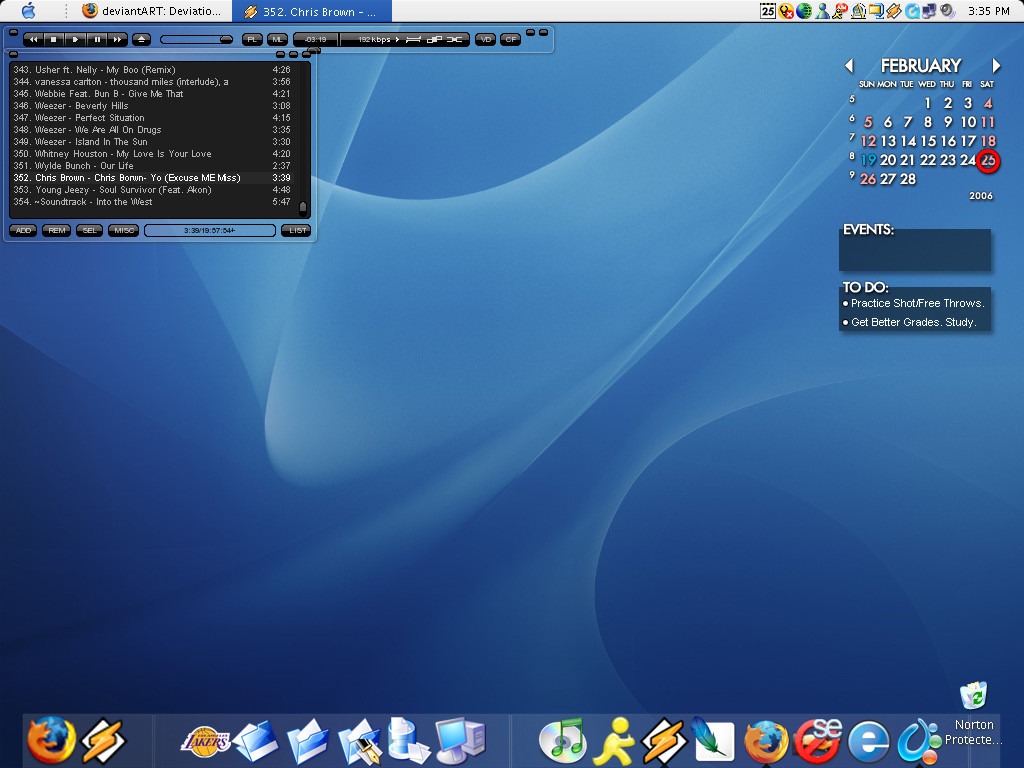
Task: Toggle playlist window with PL button
Action: pyautogui.click(x=252, y=39)
